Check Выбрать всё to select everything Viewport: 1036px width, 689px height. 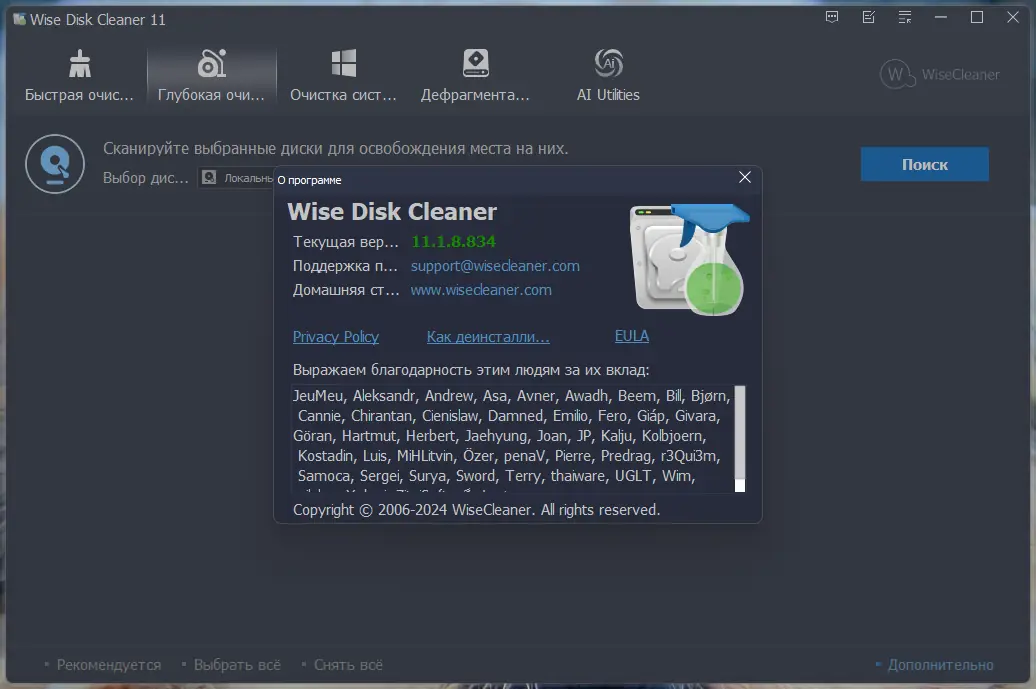point(238,664)
